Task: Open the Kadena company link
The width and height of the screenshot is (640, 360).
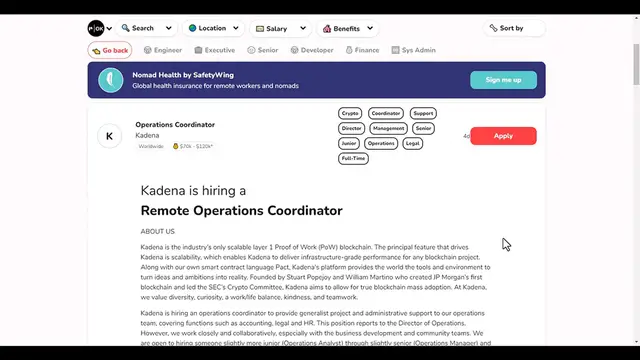Action: click(147, 136)
